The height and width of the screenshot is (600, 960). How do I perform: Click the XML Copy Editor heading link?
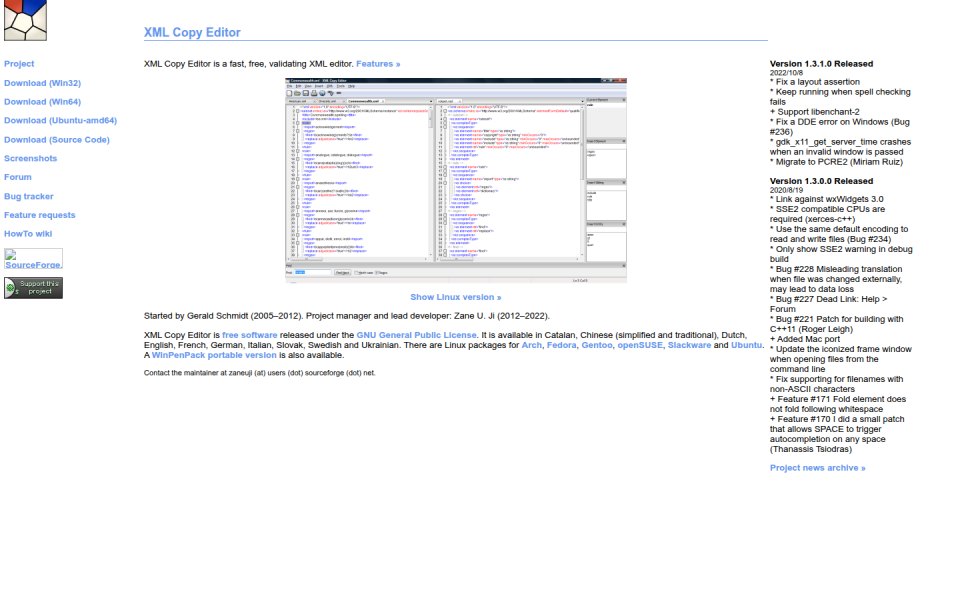click(192, 32)
